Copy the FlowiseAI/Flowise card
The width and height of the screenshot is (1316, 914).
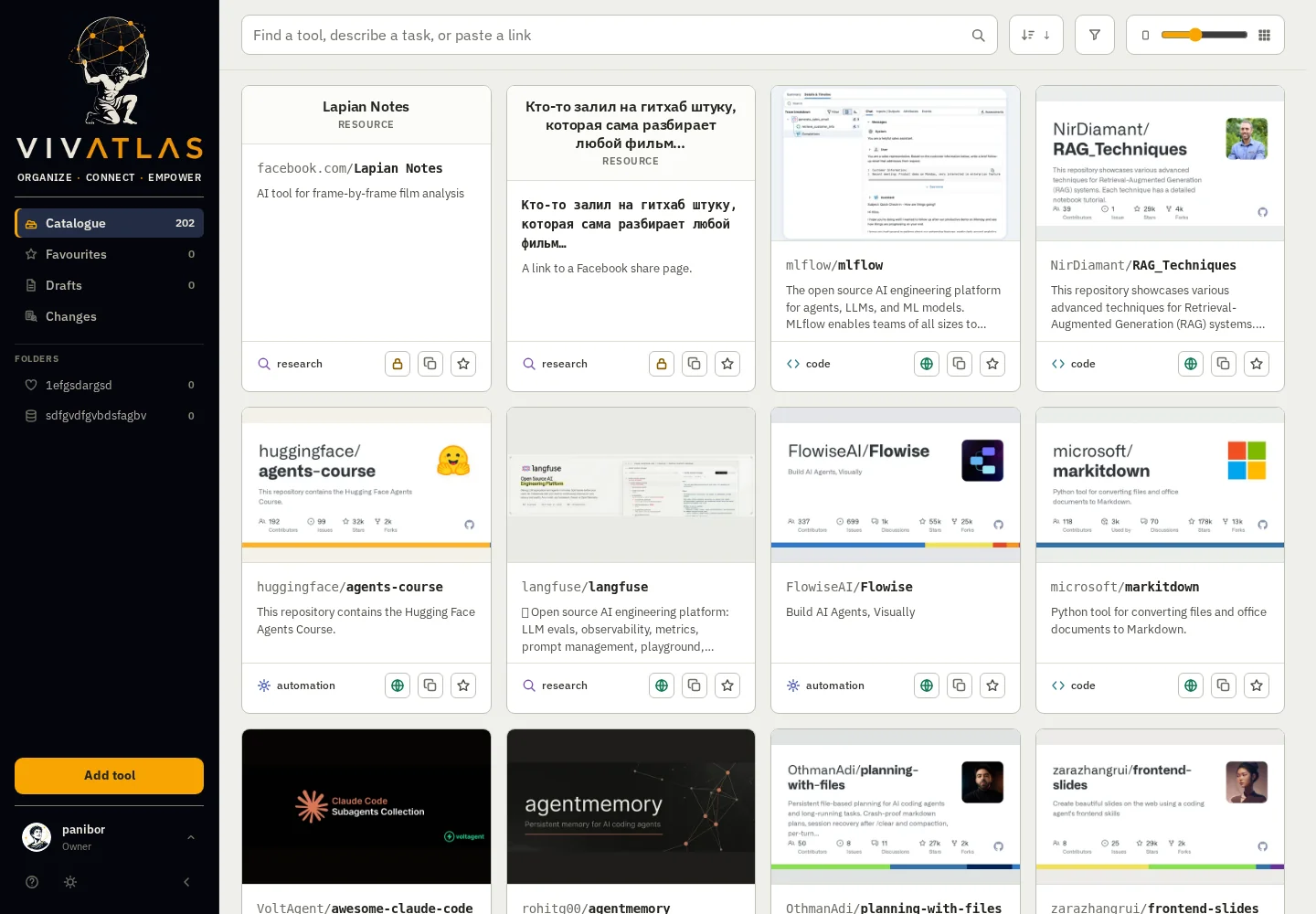[x=960, y=685]
